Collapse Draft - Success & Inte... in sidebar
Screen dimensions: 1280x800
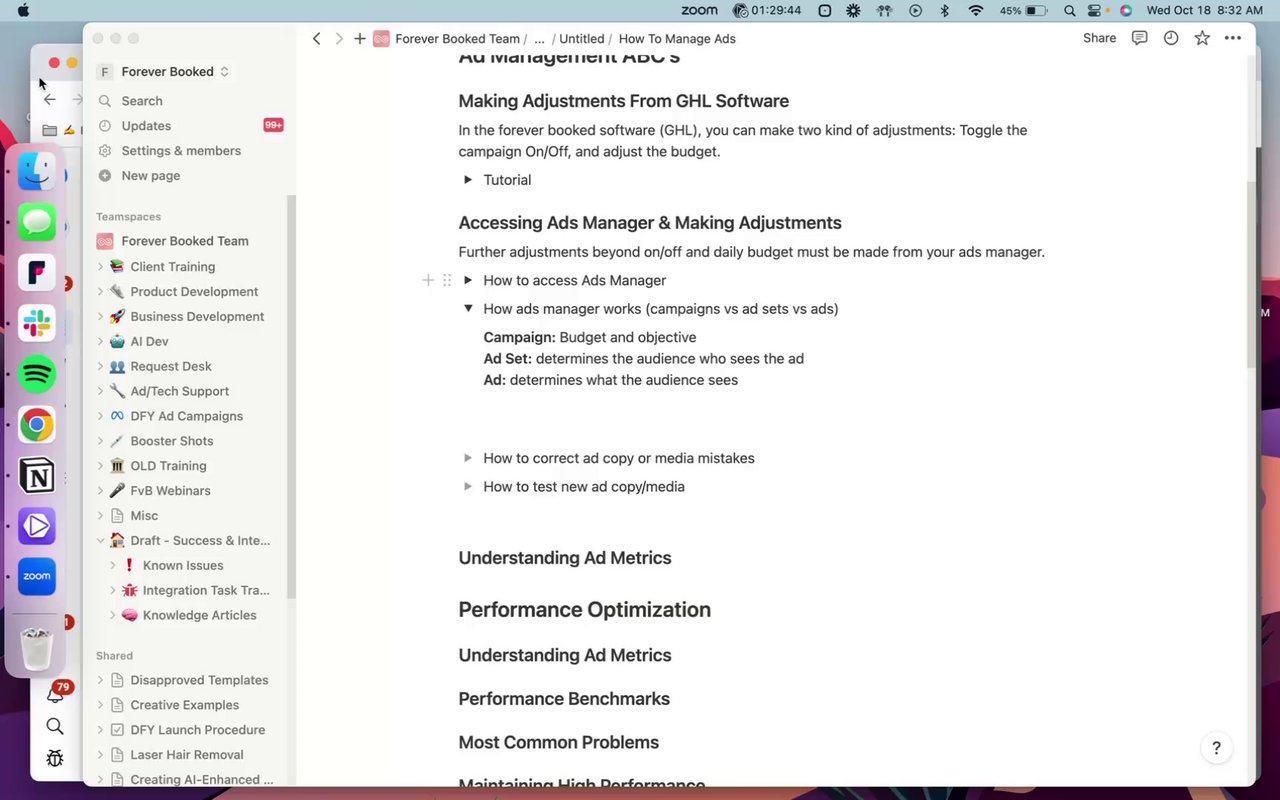[x=100, y=541]
